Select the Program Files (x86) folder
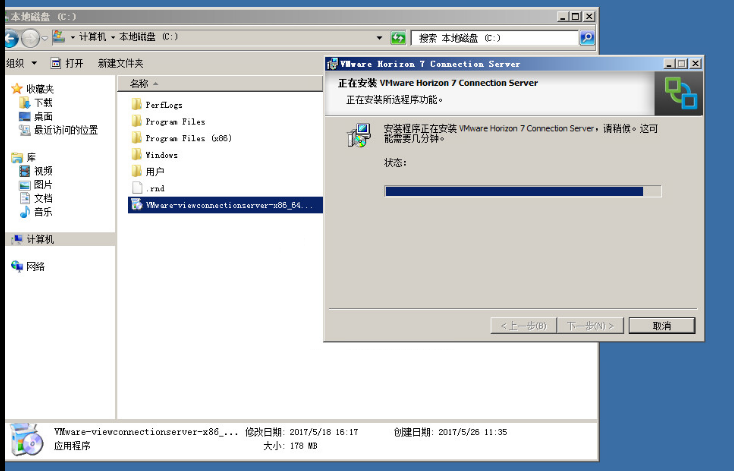The height and width of the screenshot is (471, 734). (188, 138)
